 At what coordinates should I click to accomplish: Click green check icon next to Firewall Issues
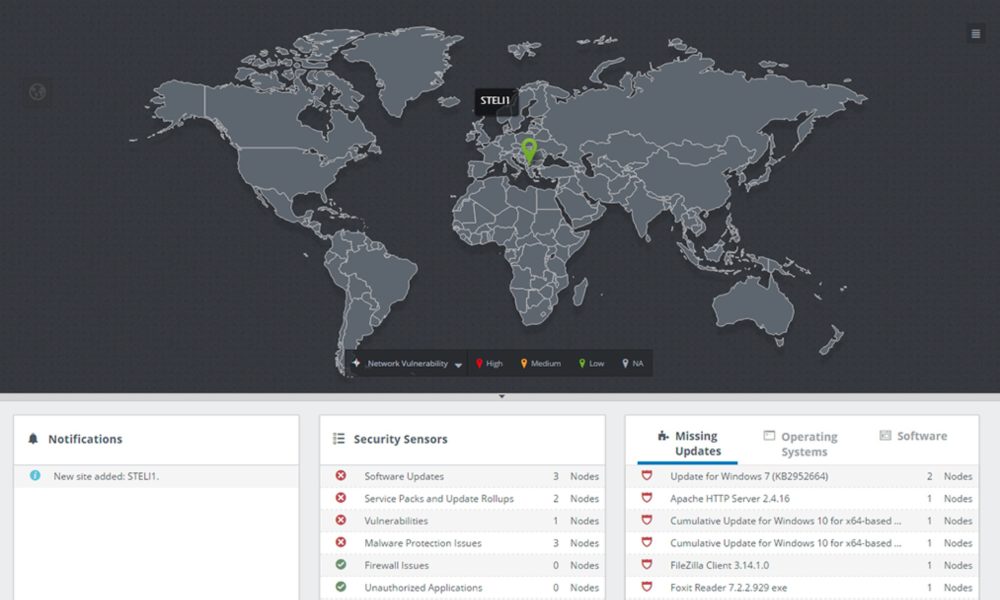[x=341, y=565]
